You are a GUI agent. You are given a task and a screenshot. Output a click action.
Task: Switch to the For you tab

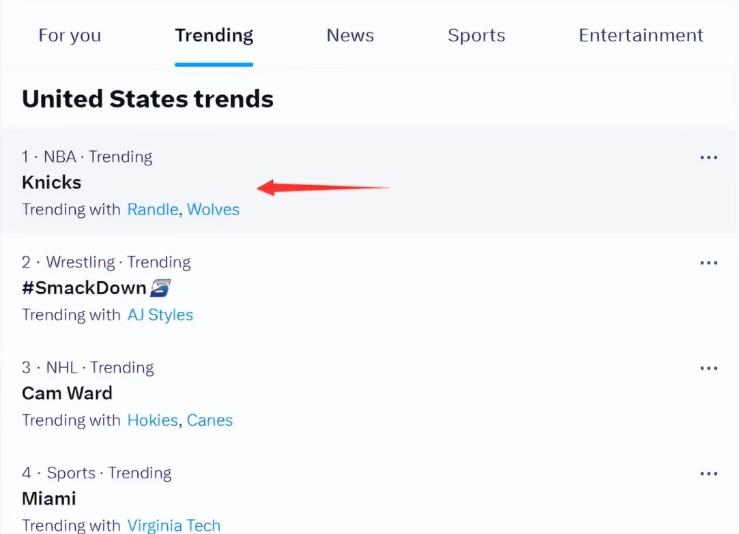(69, 35)
